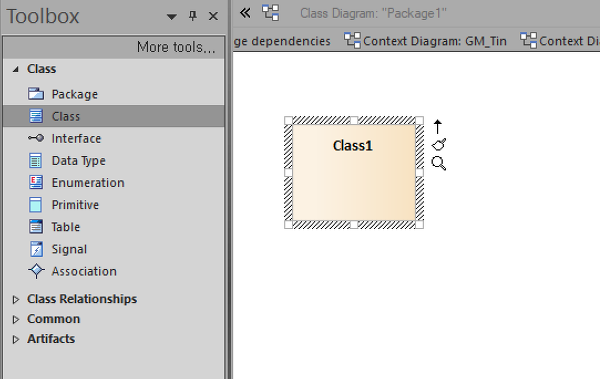Click the 'Interface' label in the toolbox

[76, 138]
